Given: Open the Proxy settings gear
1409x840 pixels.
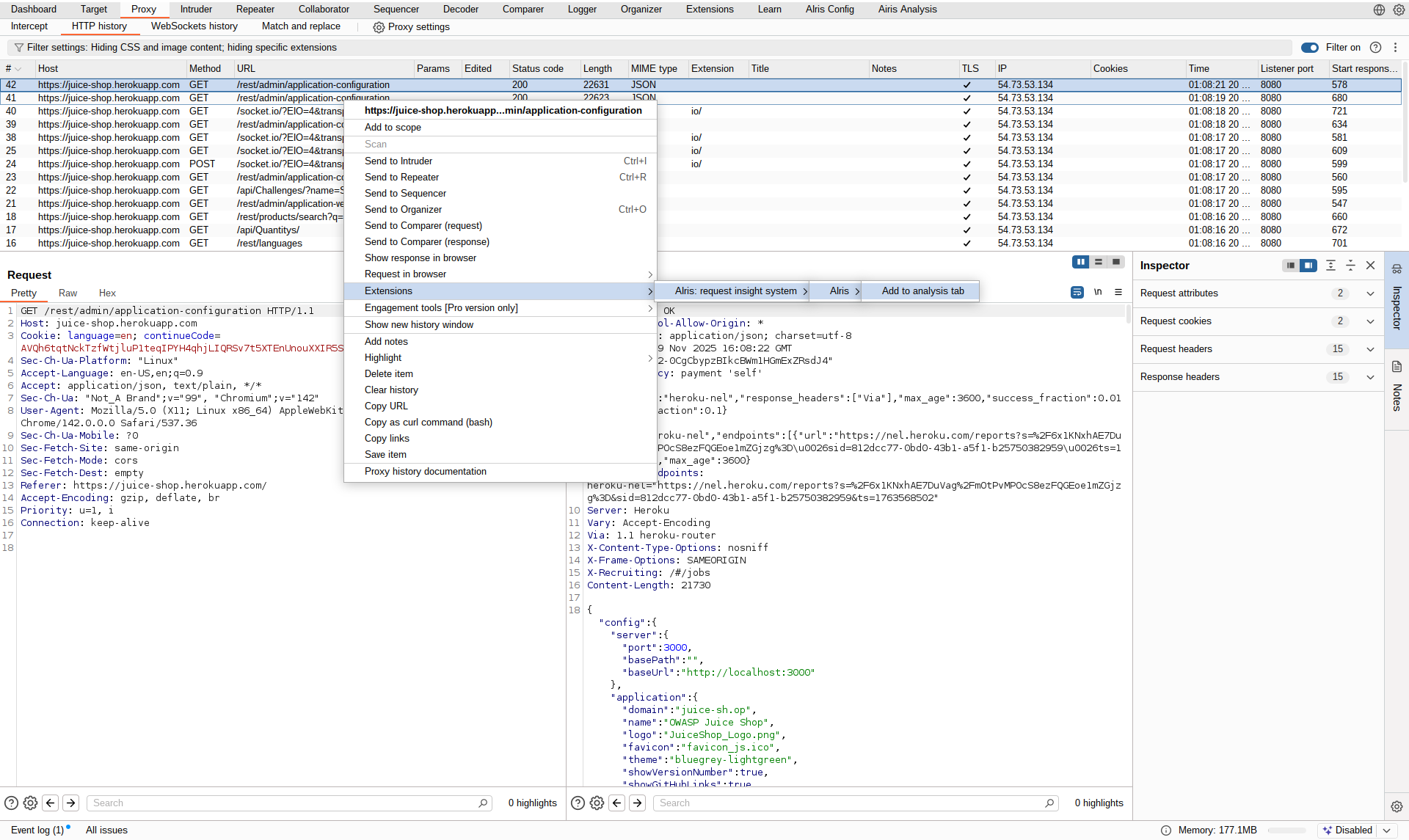Looking at the screenshot, I should [x=379, y=27].
